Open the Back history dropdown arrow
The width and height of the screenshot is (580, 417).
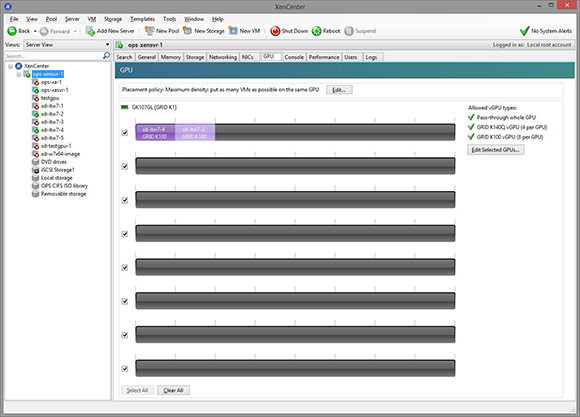tap(35, 31)
